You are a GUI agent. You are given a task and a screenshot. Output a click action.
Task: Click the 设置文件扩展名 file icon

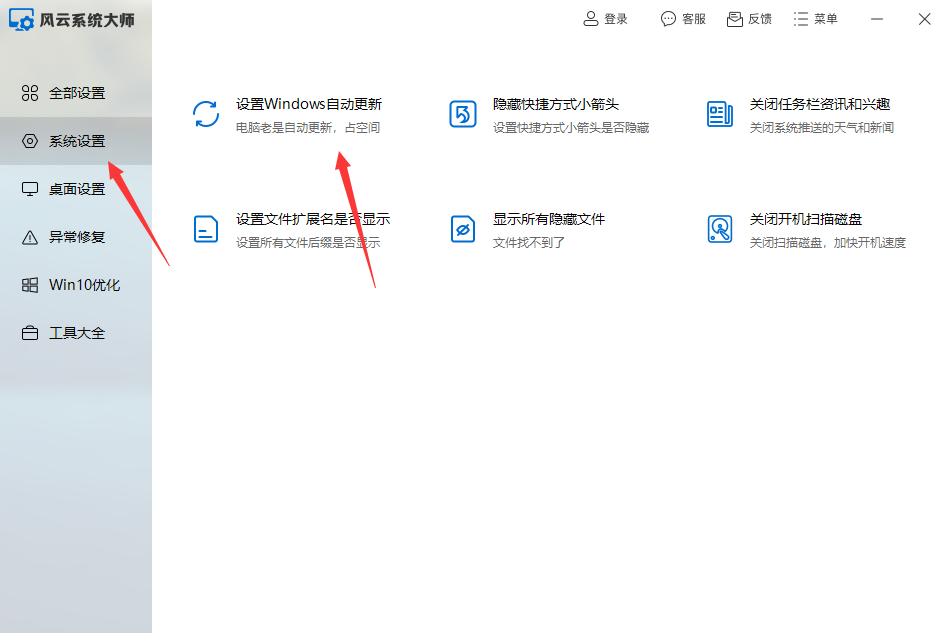206,229
